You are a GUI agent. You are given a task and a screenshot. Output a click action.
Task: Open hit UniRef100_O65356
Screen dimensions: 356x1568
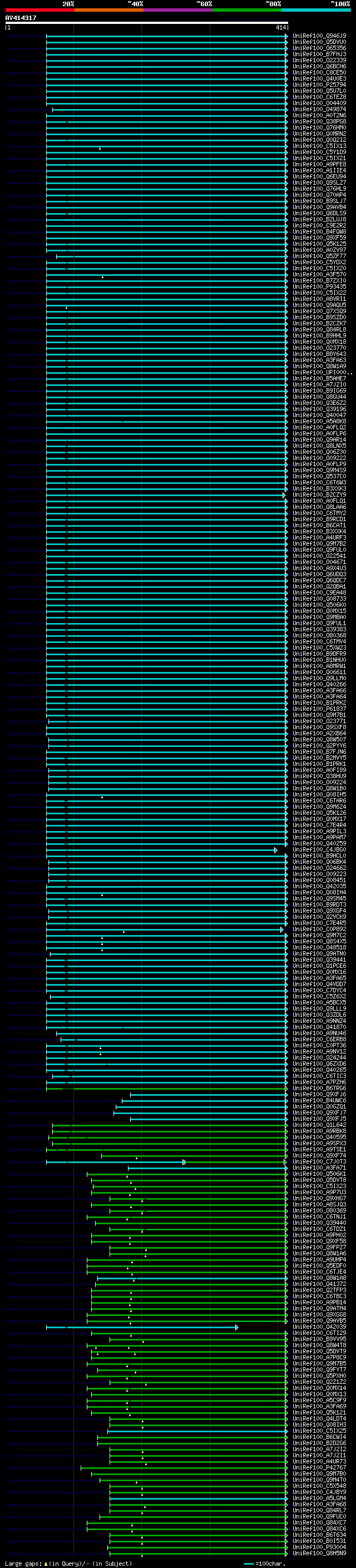pos(319,48)
